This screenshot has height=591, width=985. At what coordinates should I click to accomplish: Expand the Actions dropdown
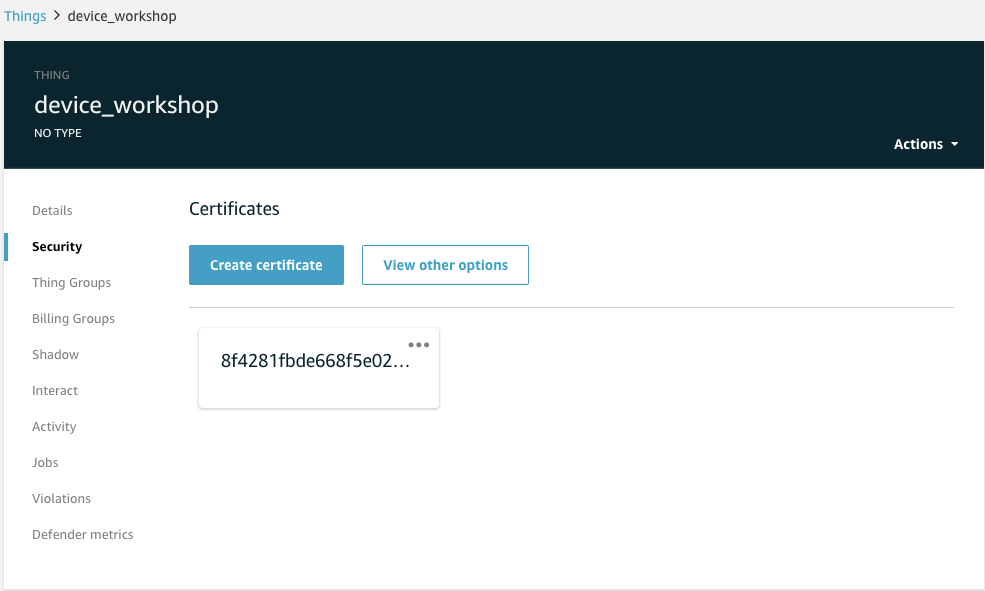[x=926, y=144]
